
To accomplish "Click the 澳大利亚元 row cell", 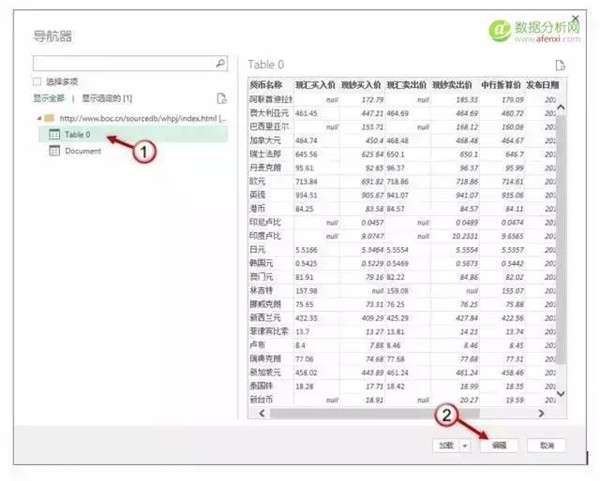I will coord(269,113).
